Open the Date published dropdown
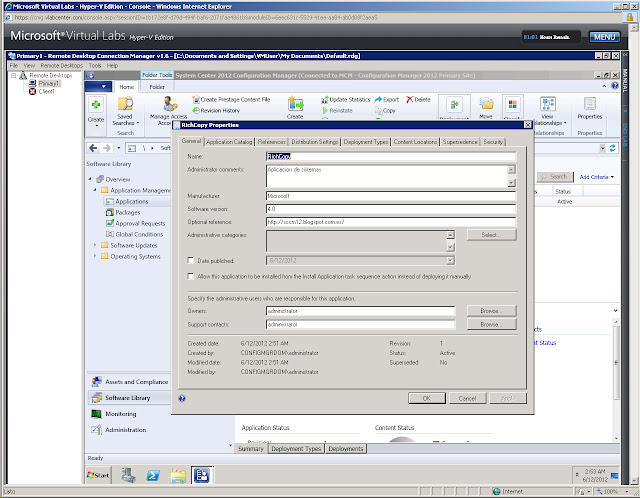This screenshot has height=498, width=640. pyautogui.click(x=450, y=260)
